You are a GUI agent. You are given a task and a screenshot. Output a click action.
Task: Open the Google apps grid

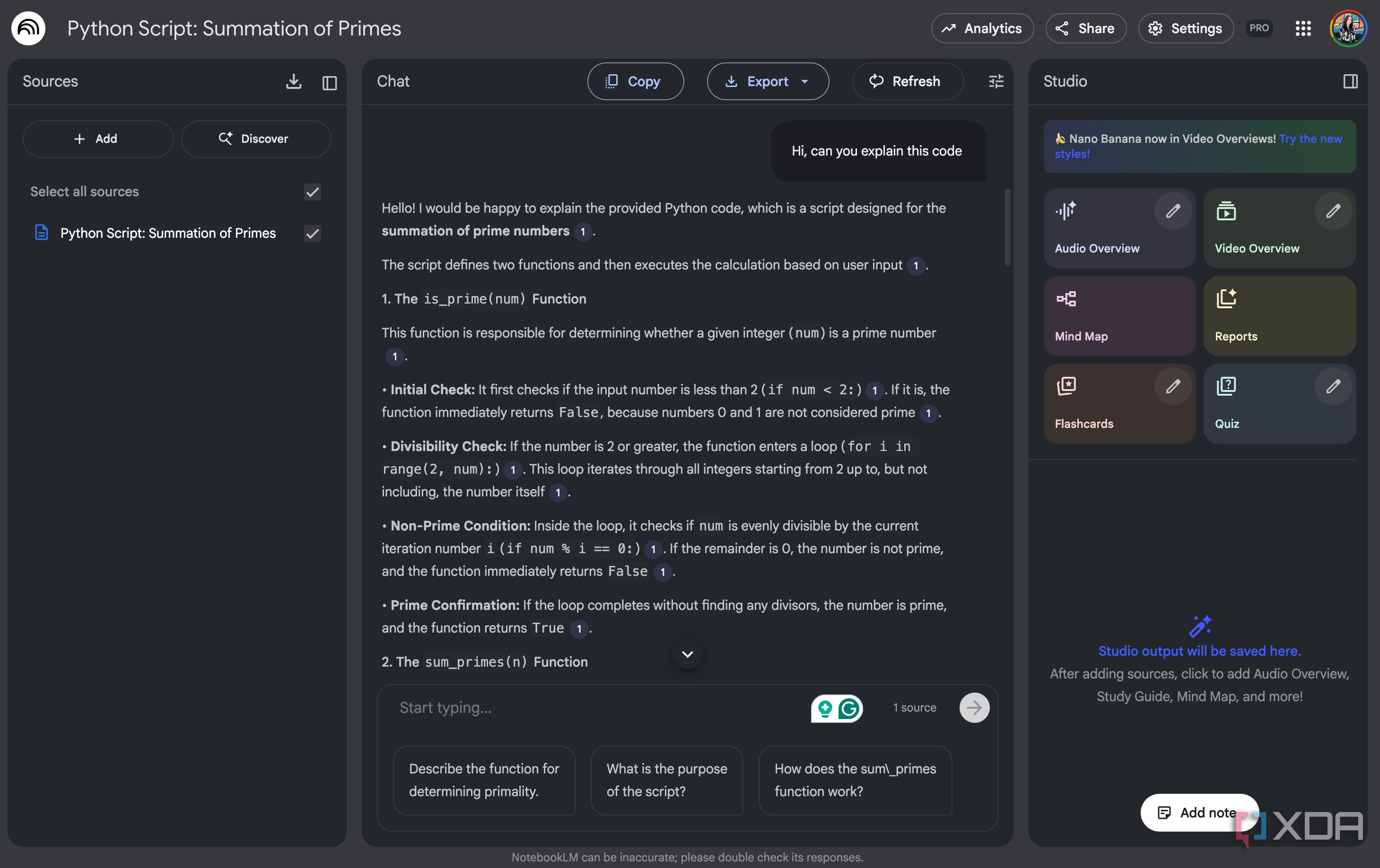coord(1303,28)
